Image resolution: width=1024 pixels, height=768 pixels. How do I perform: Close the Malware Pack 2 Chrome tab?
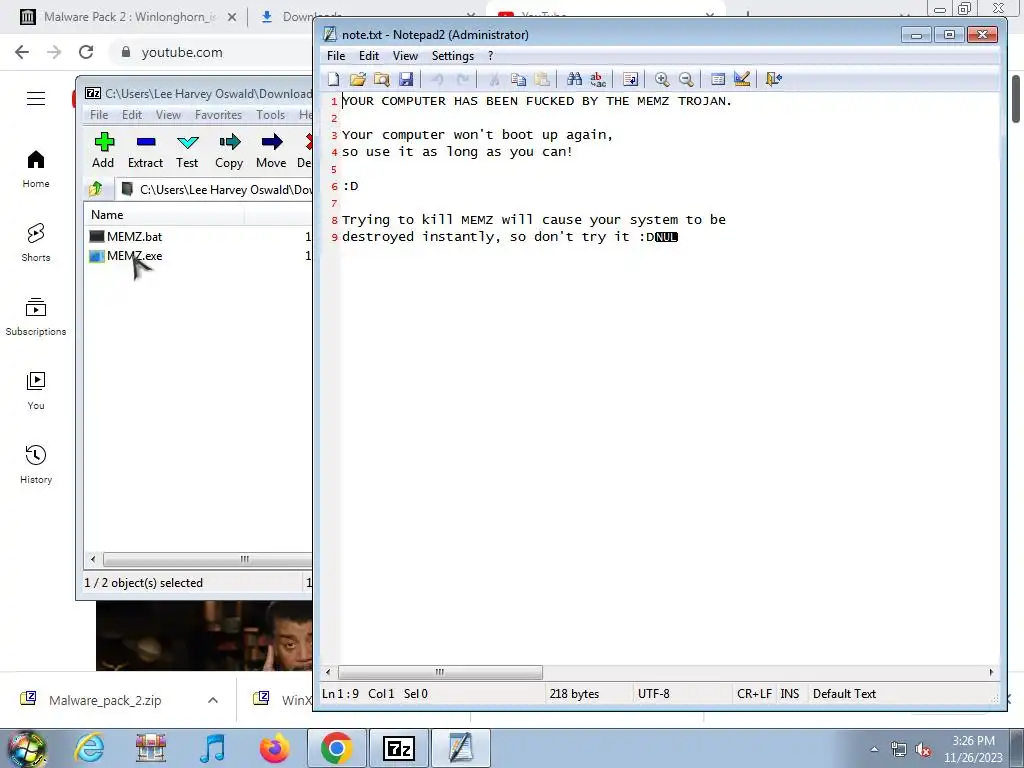232,17
